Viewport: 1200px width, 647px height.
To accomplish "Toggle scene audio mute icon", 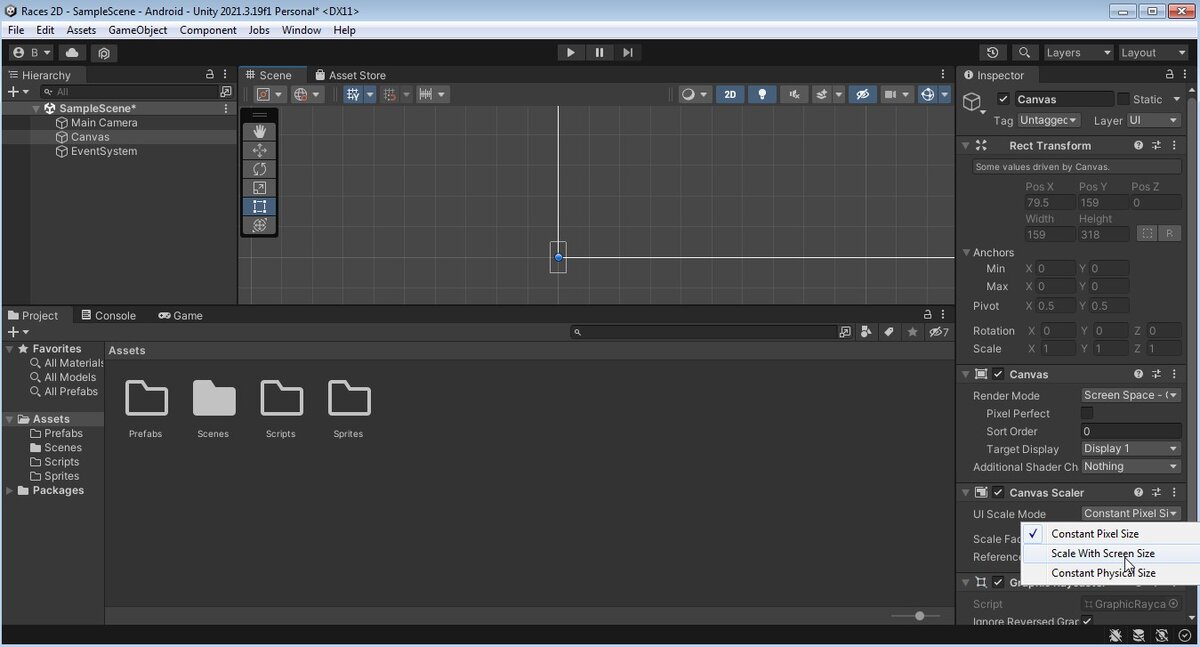I will pyautogui.click(x=794, y=94).
